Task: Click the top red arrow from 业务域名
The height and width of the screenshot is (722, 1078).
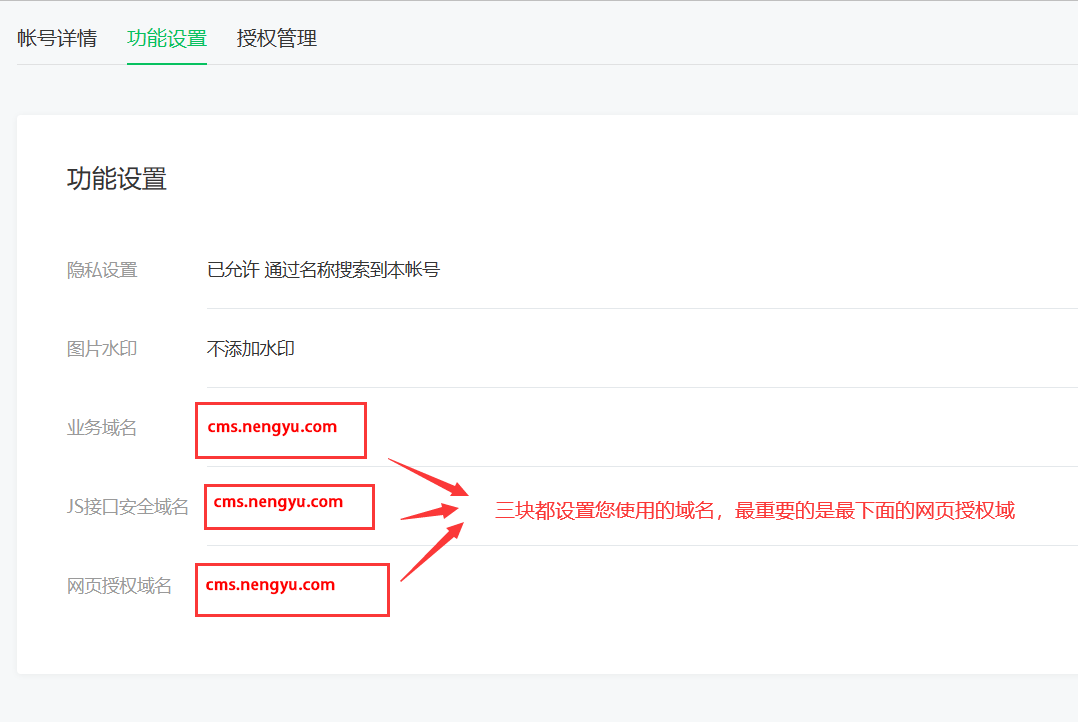Action: coord(428,477)
